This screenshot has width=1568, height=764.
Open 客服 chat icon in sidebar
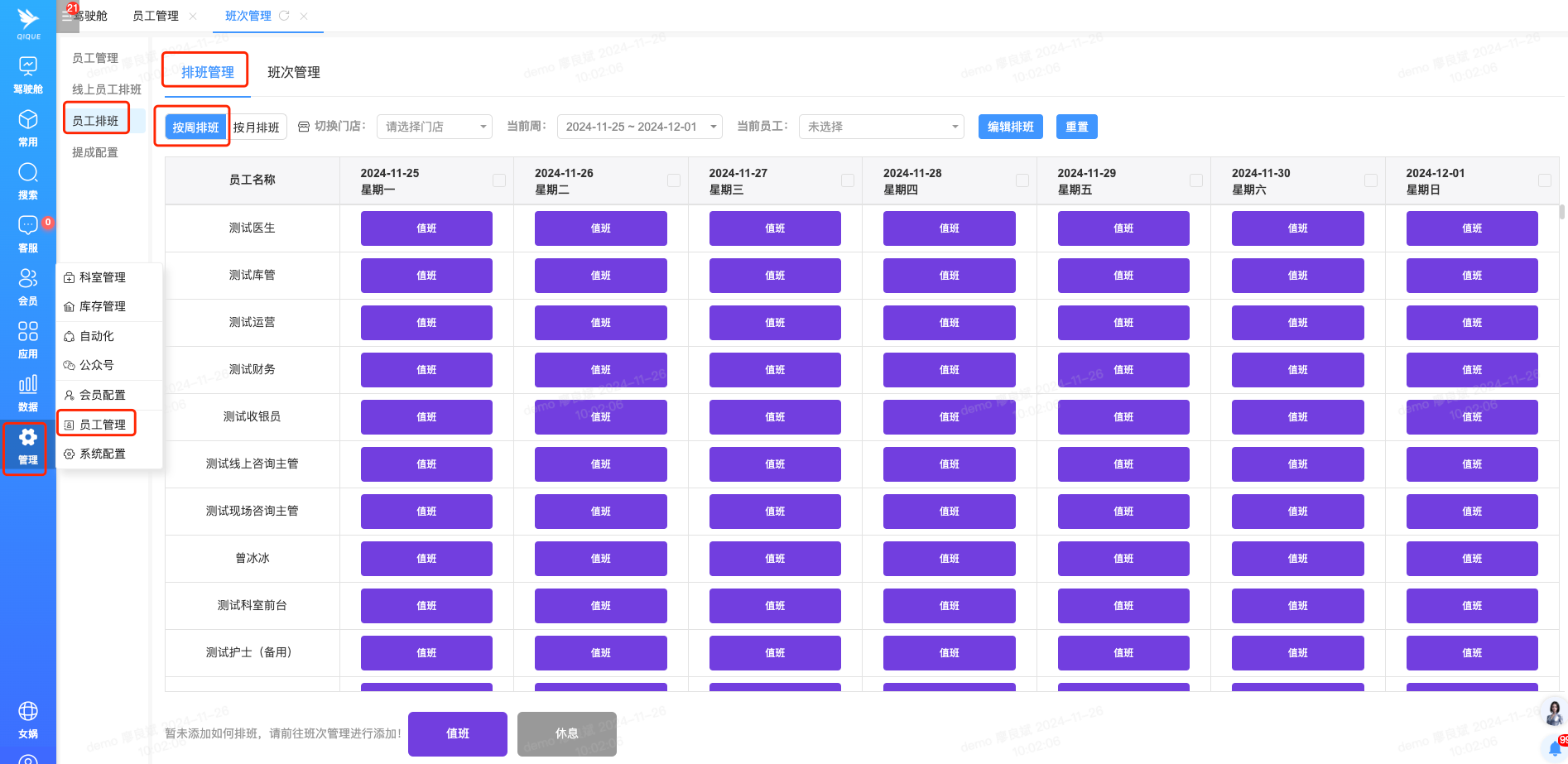[28, 226]
